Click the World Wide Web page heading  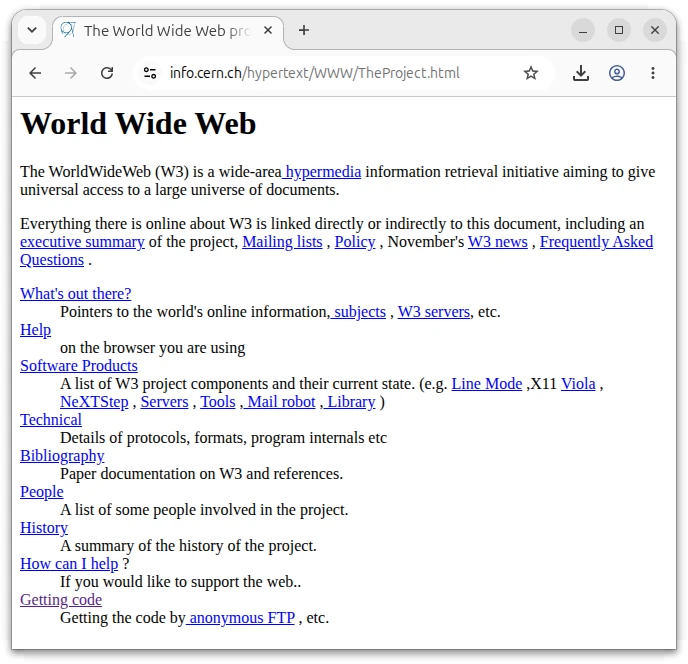(x=138, y=123)
